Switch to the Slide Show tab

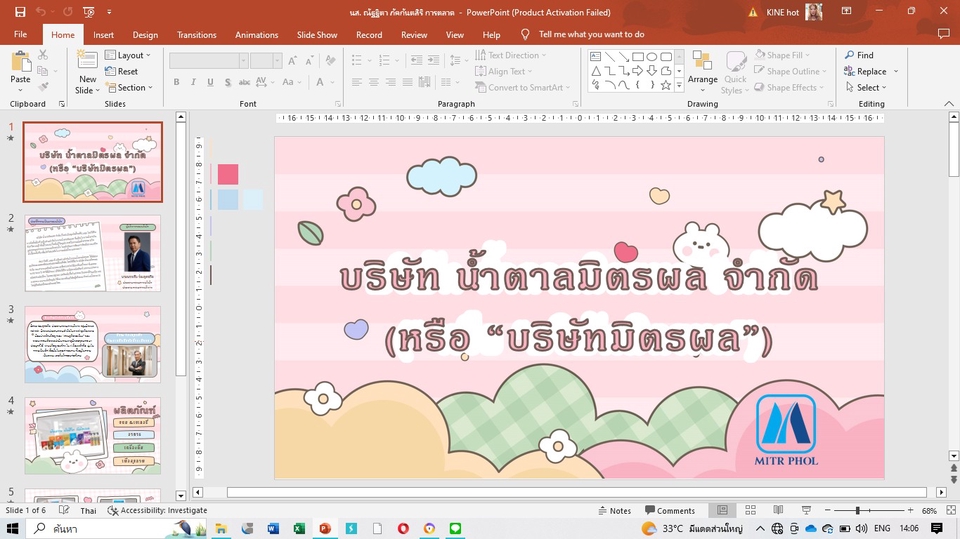point(317,35)
